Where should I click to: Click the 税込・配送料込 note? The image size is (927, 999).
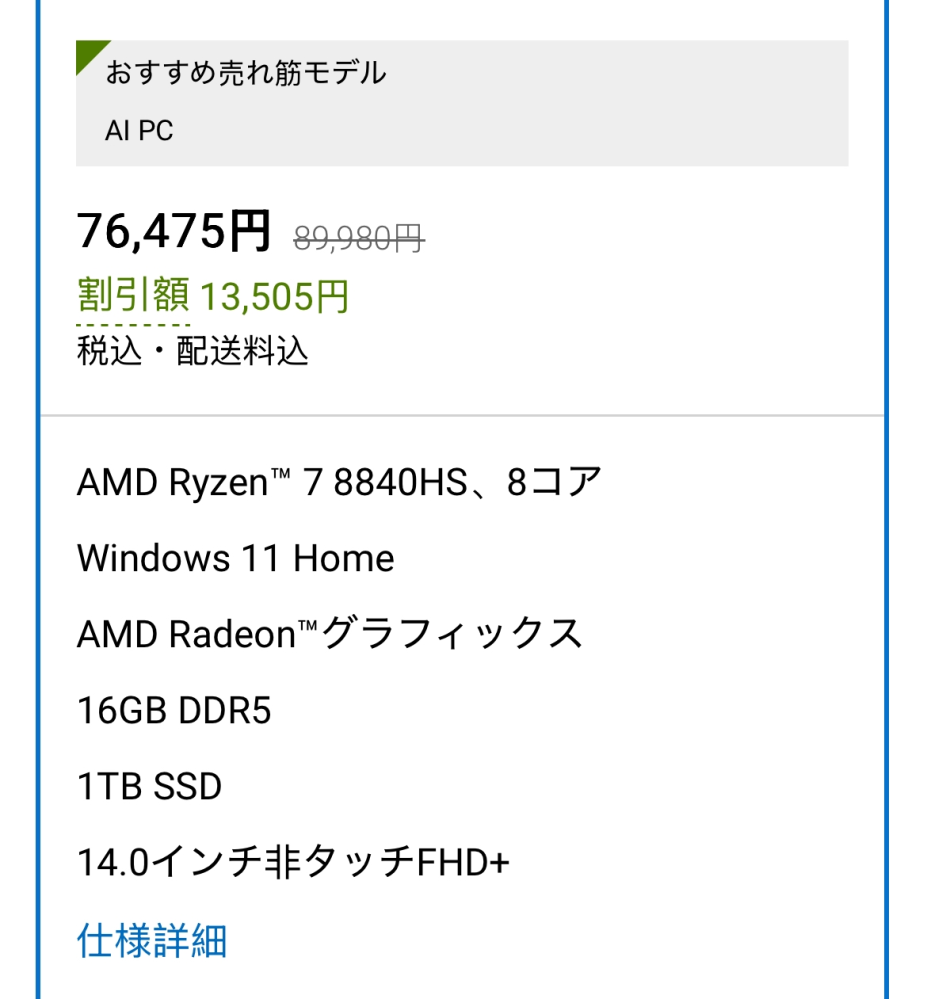[193, 352]
